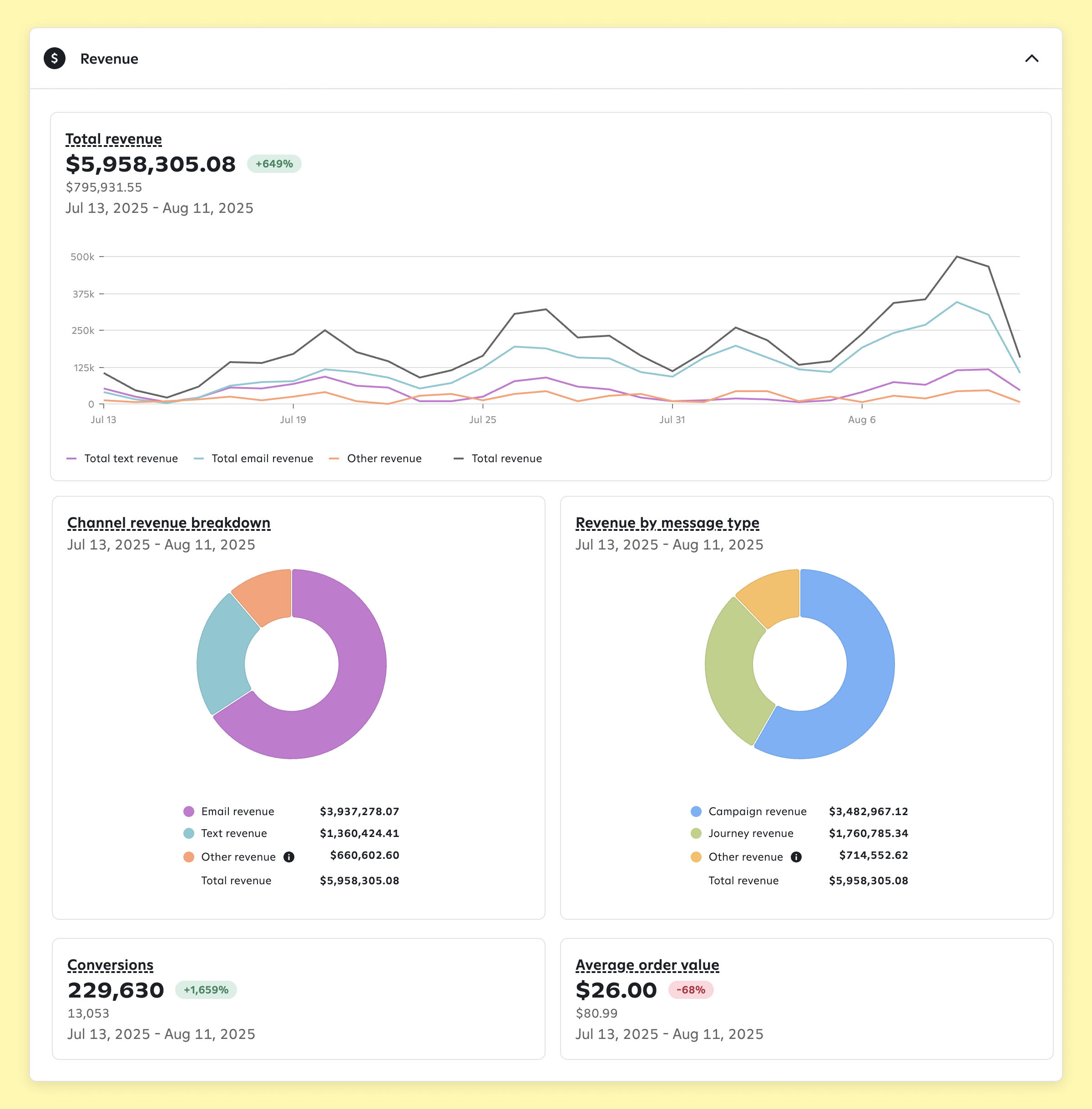
Task: Expand the Channel revenue breakdown title
Action: pos(169,522)
